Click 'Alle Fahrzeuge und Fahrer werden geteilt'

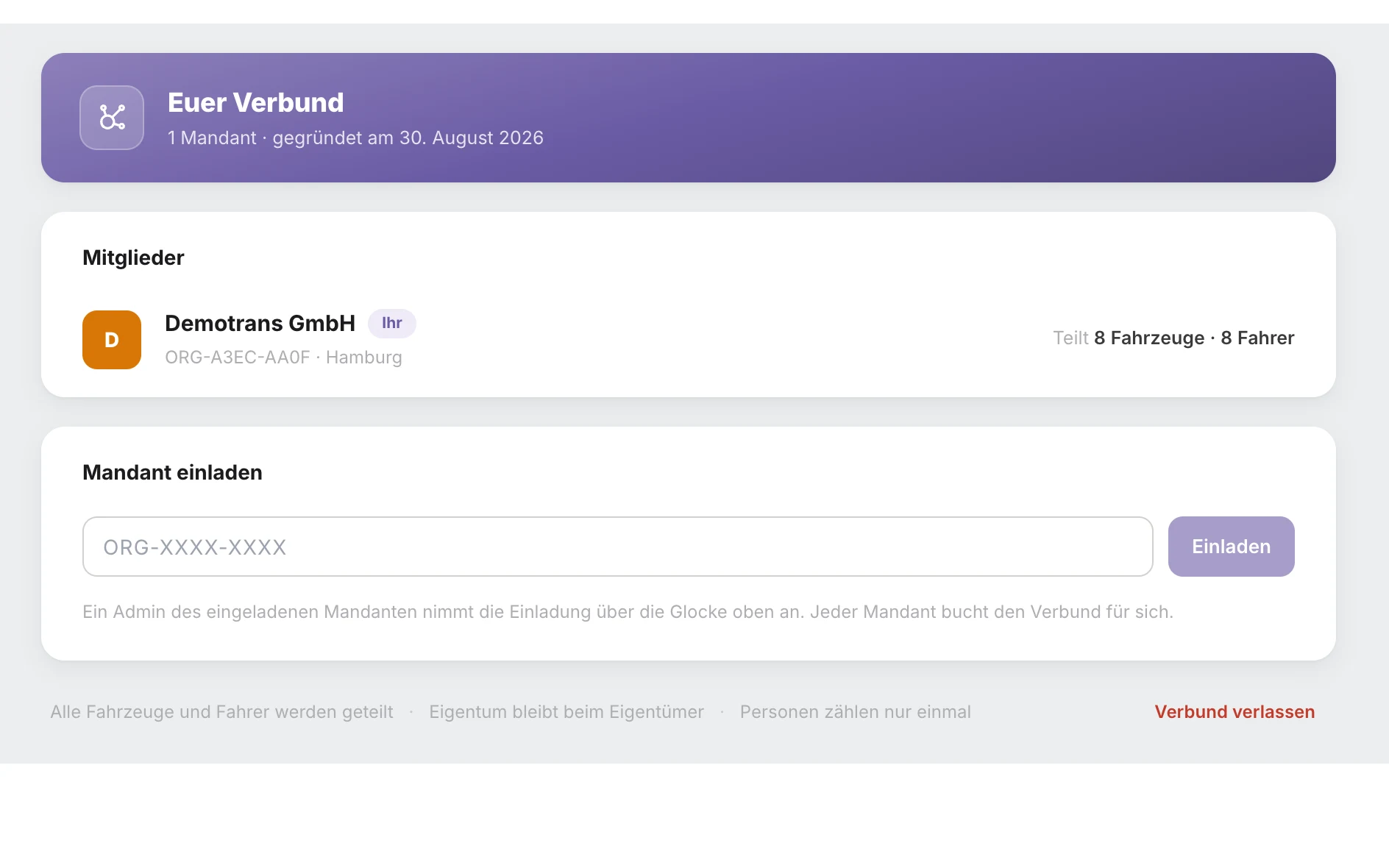pos(221,712)
